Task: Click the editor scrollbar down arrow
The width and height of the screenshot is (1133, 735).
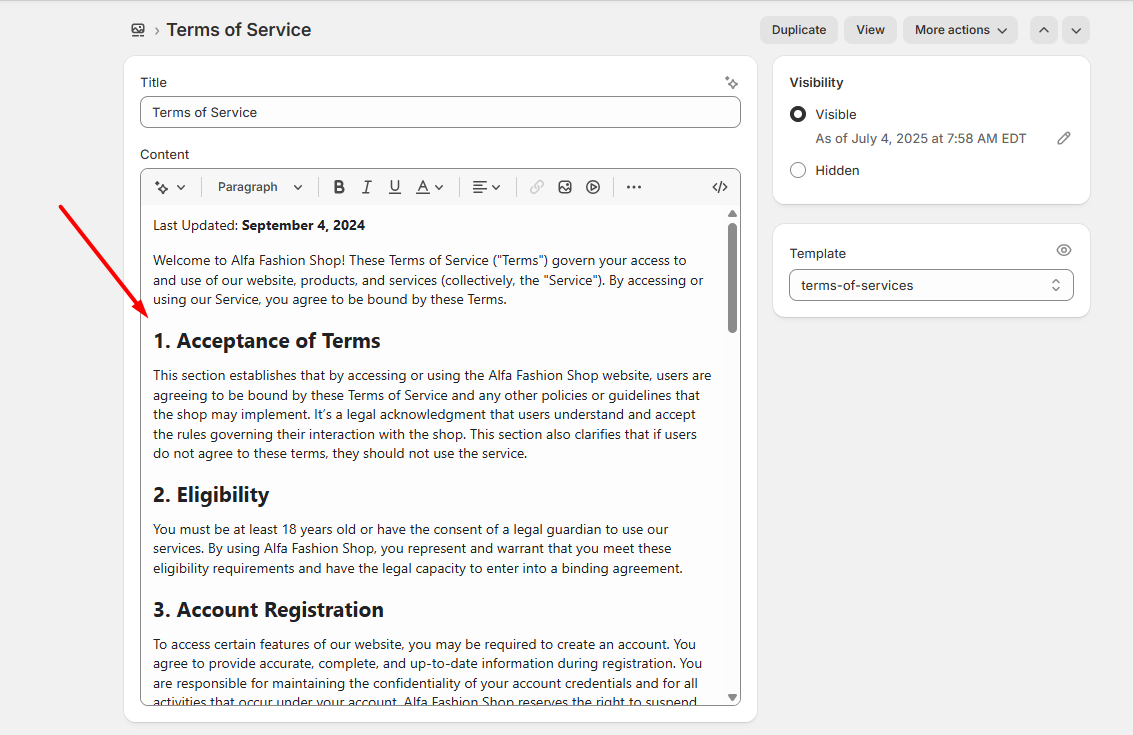Action: coord(733,697)
